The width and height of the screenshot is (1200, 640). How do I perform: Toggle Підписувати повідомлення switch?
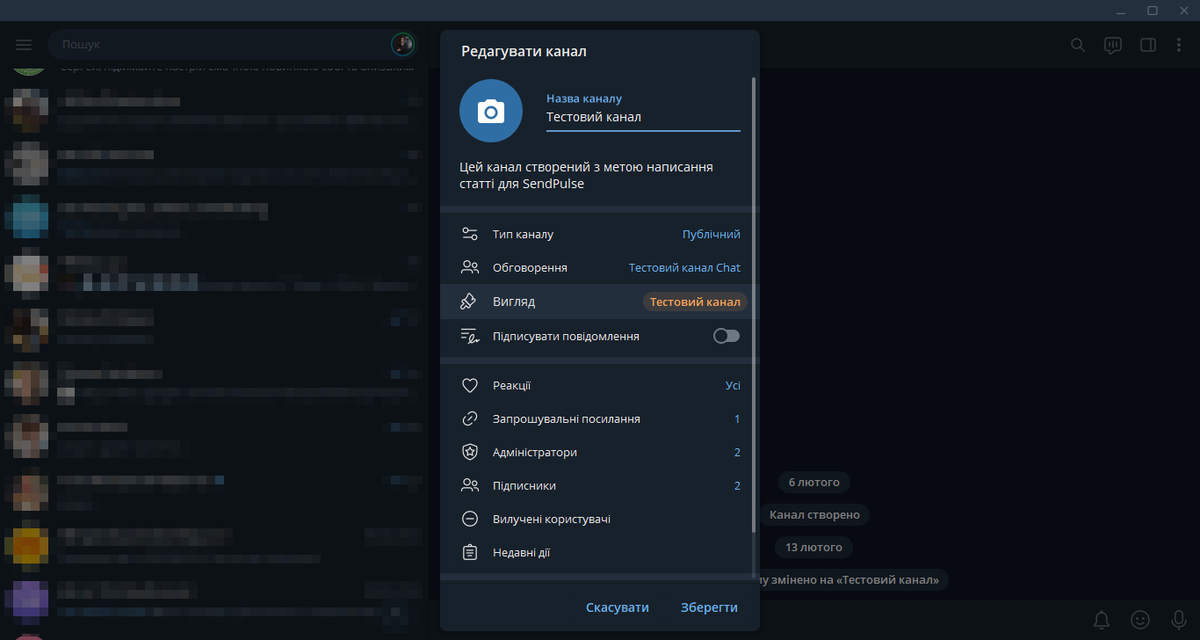(727, 336)
